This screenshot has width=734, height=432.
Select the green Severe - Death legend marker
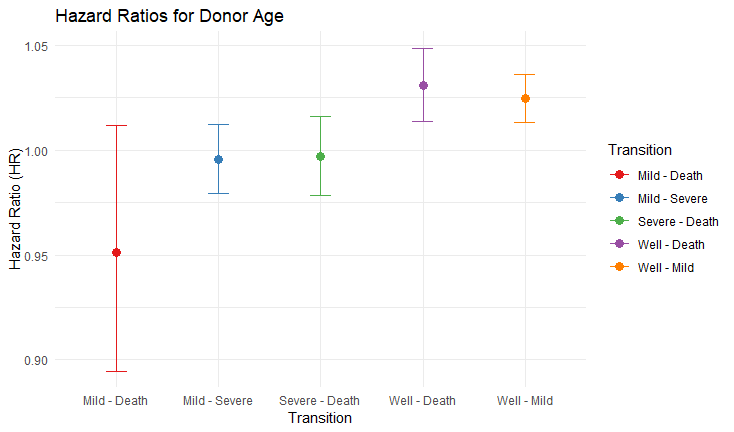pos(617,221)
